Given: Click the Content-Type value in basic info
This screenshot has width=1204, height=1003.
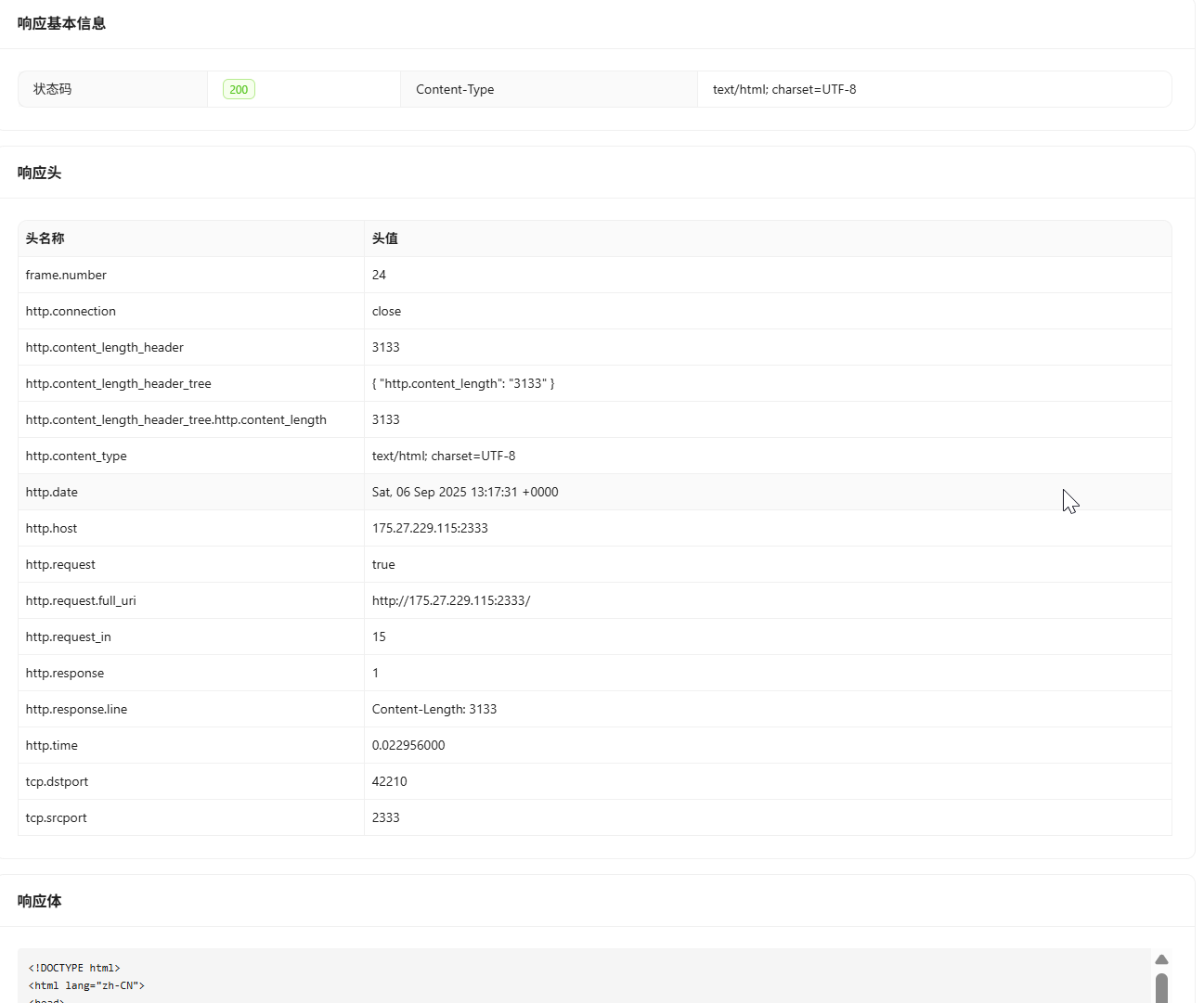Looking at the screenshot, I should coord(784,90).
